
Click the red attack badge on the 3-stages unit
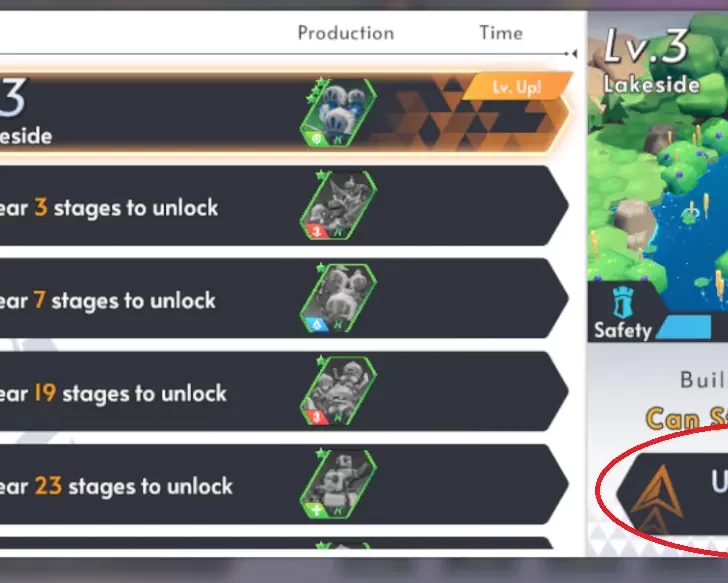pyautogui.click(x=318, y=231)
